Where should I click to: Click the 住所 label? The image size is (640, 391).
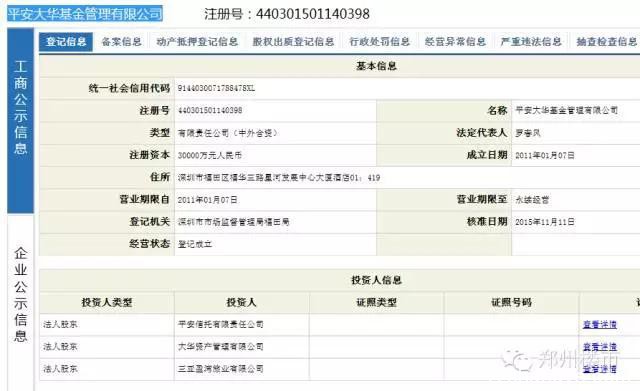point(160,177)
